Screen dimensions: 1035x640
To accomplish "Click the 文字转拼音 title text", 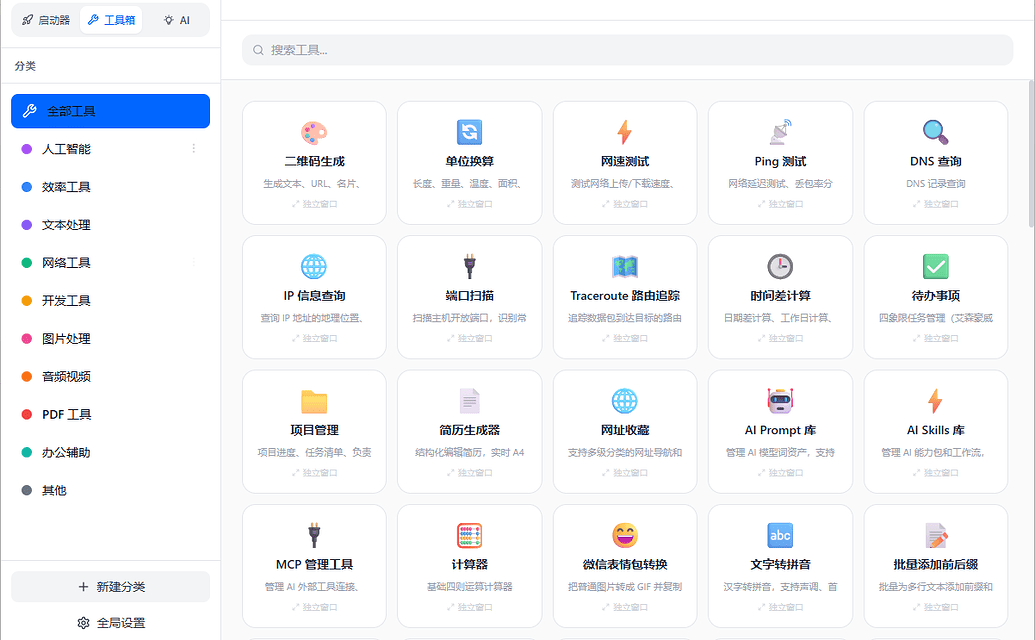I will [780, 565].
